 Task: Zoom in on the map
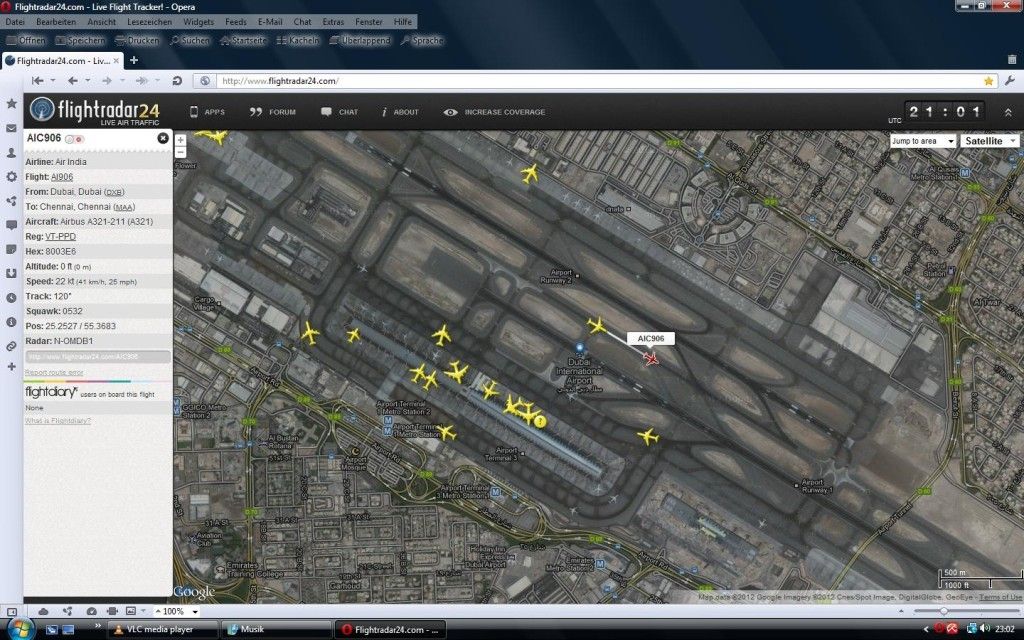(180, 140)
